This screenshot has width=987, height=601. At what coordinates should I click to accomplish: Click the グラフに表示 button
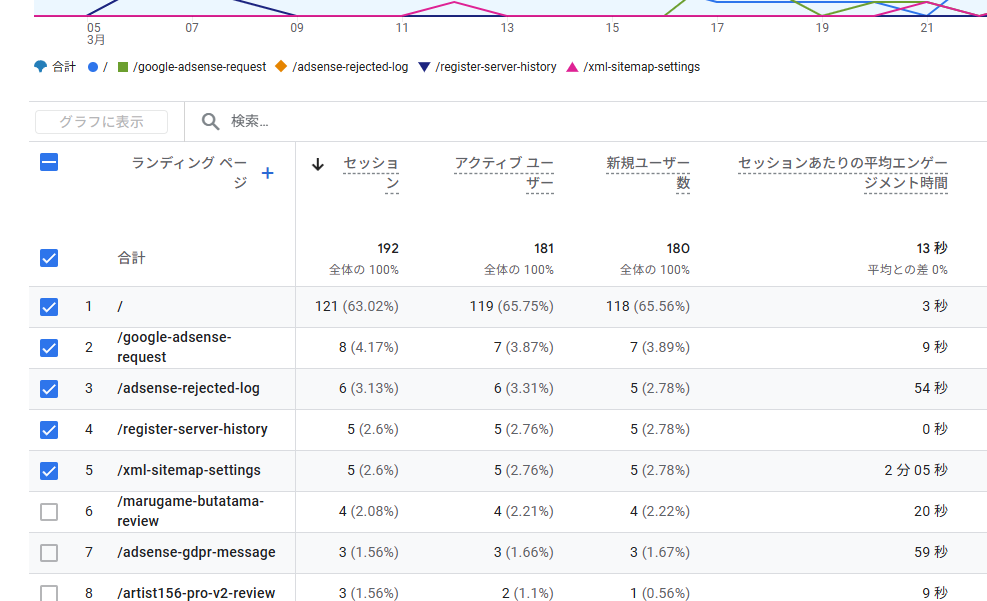101,122
